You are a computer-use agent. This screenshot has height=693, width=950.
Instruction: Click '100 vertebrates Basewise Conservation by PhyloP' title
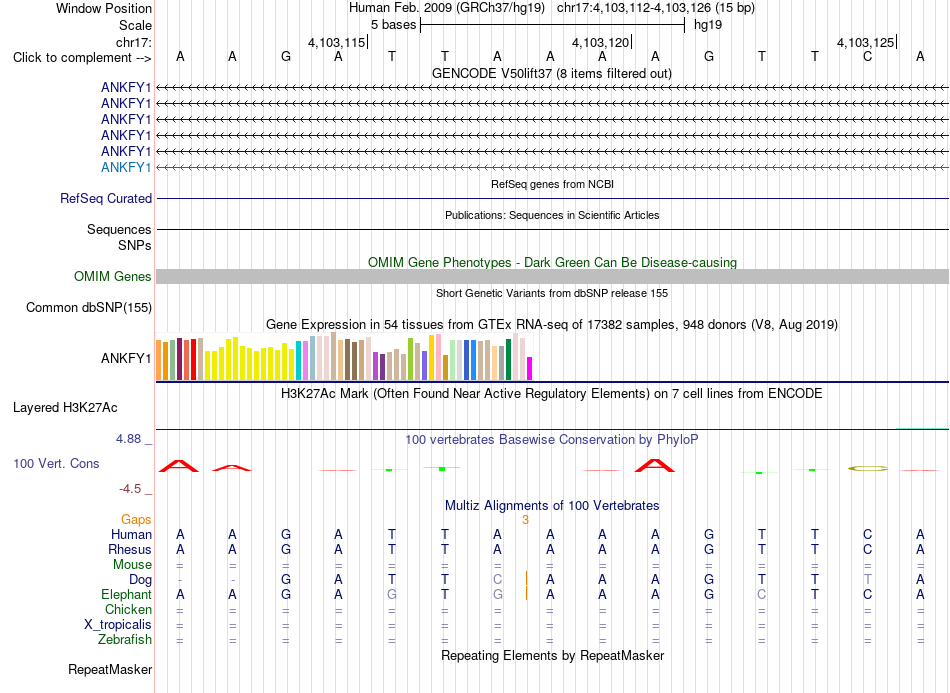point(552,440)
